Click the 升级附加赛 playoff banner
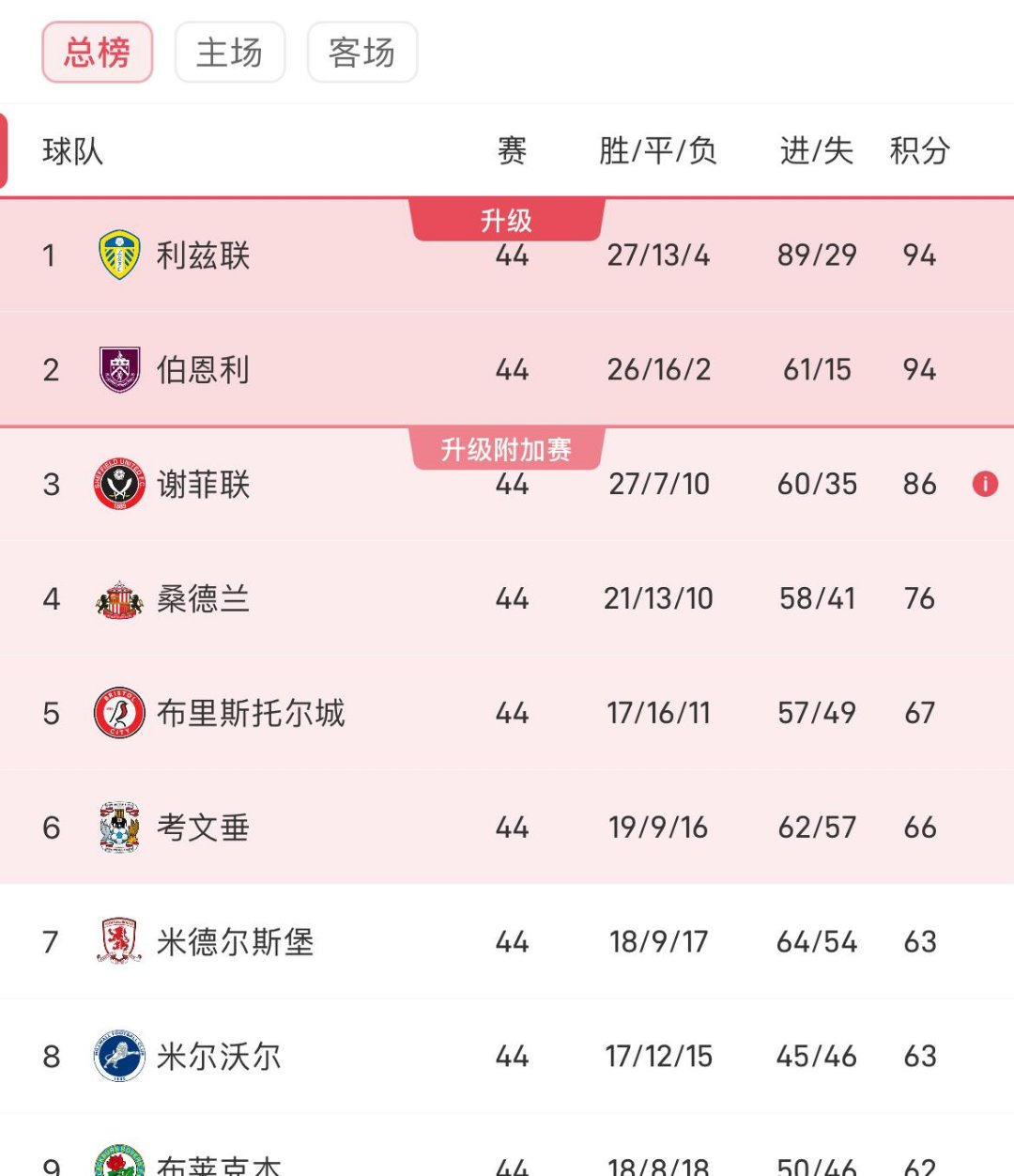Screen dimensions: 1014x1176 (x=508, y=449)
